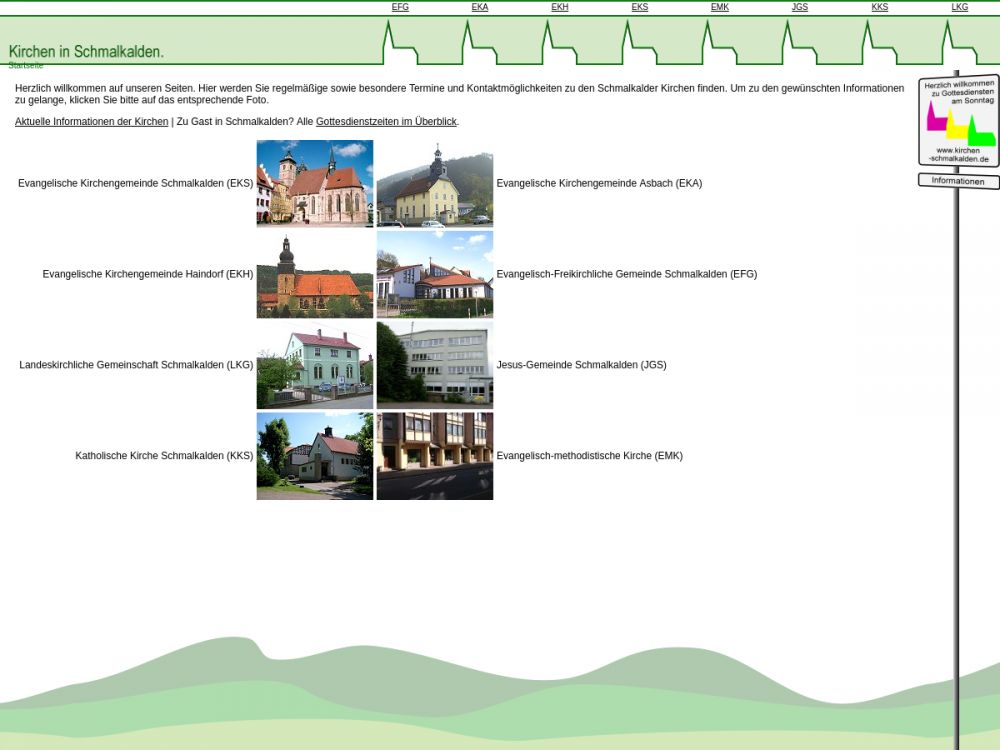The width and height of the screenshot is (1000, 750).
Task: Go to KKS in top navigation
Action: [x=880, y=7]
